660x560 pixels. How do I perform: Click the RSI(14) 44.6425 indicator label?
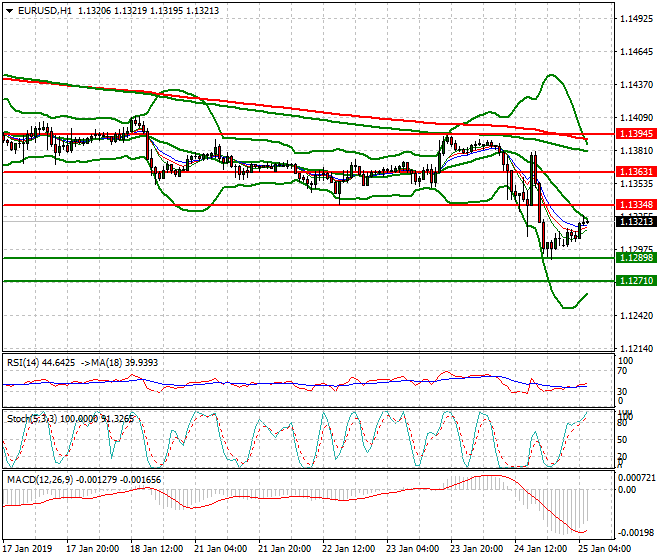coord(41,363)
